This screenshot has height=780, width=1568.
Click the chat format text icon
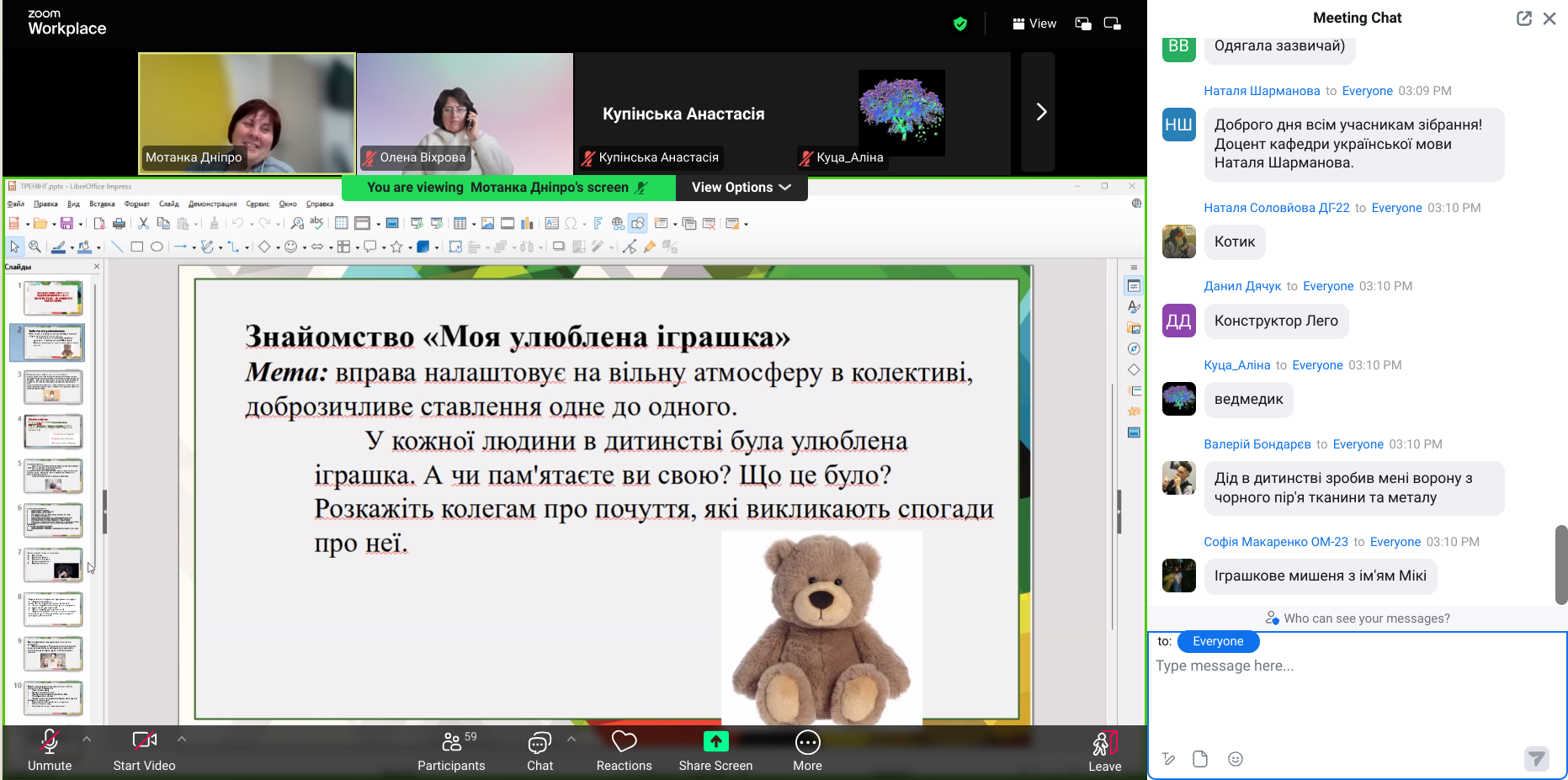(x=1168, y=759)
